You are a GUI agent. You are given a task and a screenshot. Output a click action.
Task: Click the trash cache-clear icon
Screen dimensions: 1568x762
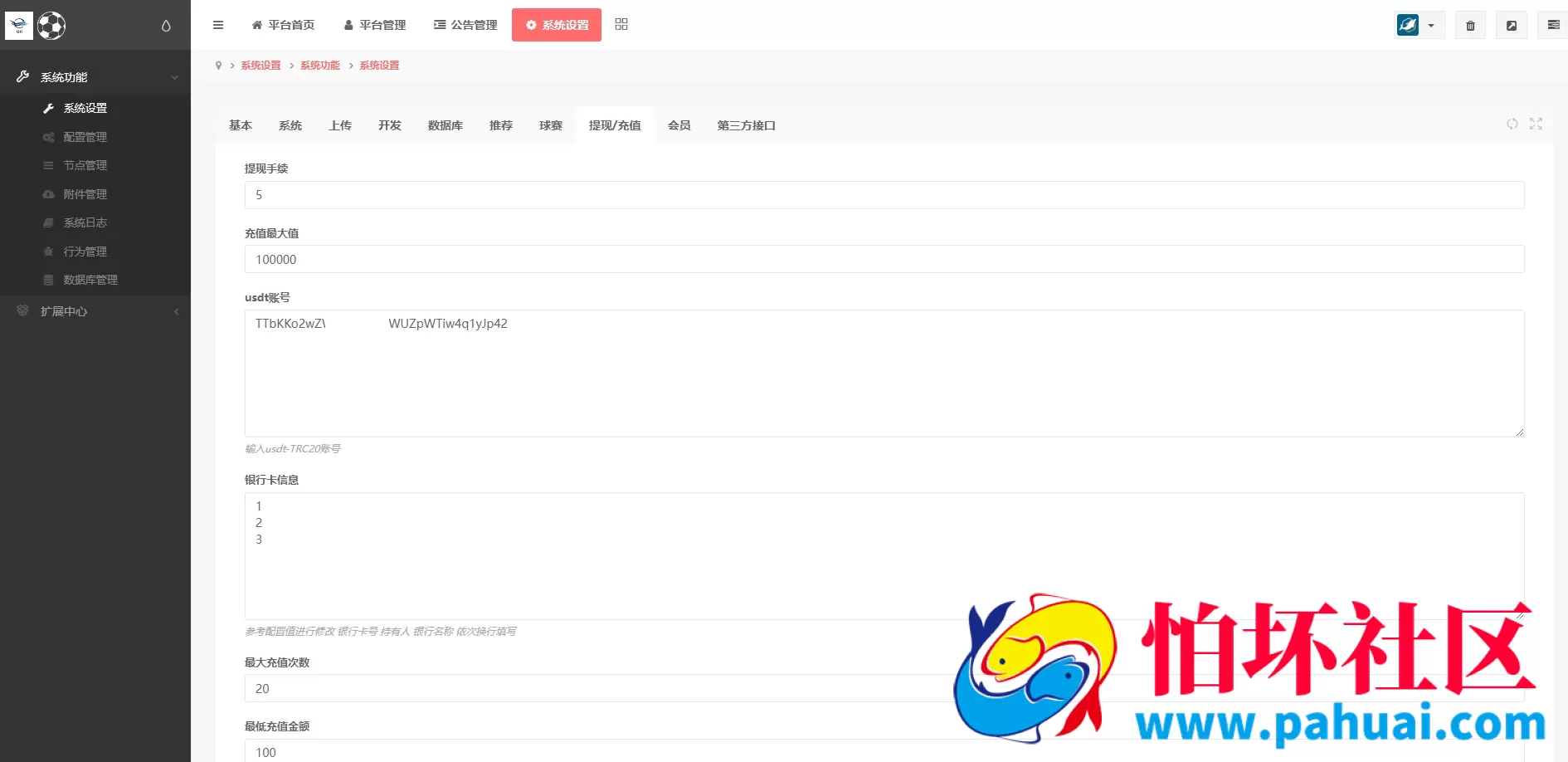[1470, 26]
